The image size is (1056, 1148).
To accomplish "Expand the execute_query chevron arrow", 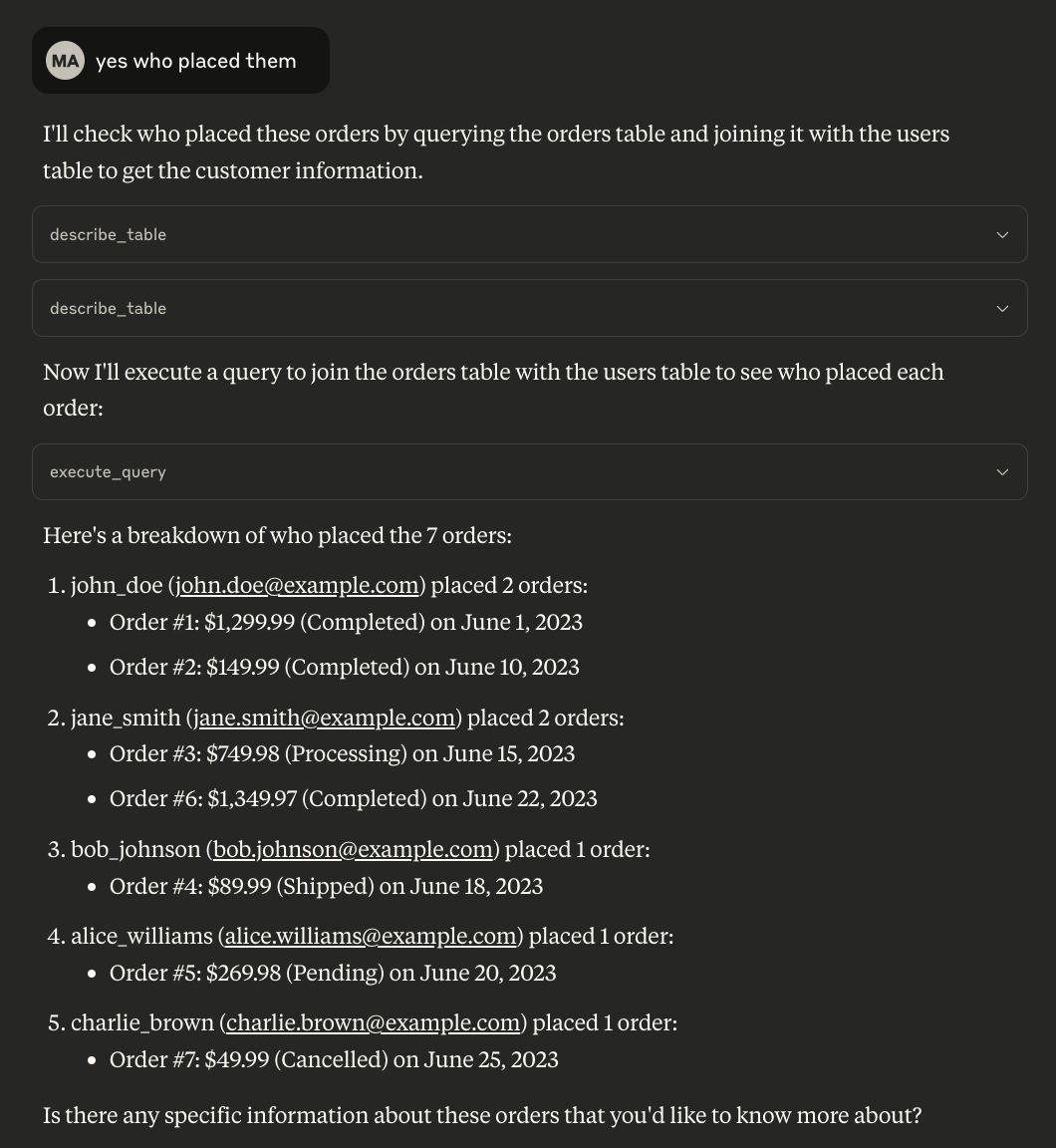I will coord(1002,472).
